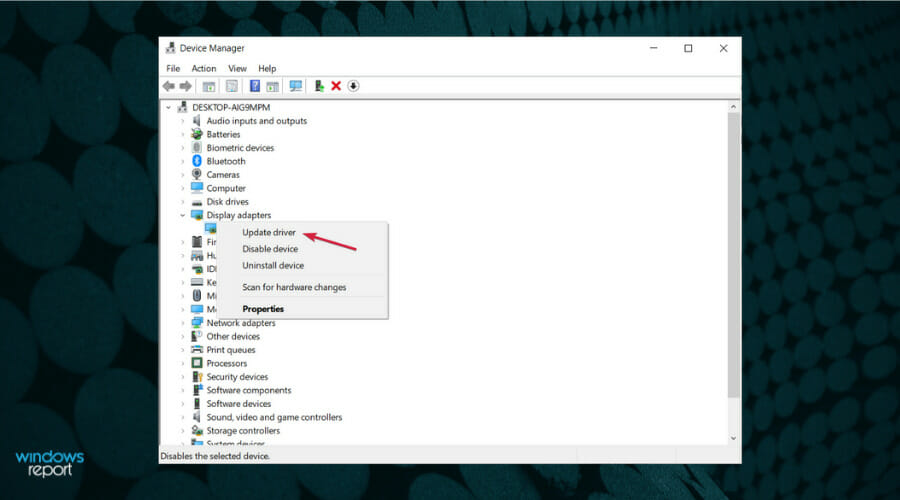The height and width of the screenshot is (500, 900).
Task: Click the Disk drives category icon
Action: tap(197, 202)
